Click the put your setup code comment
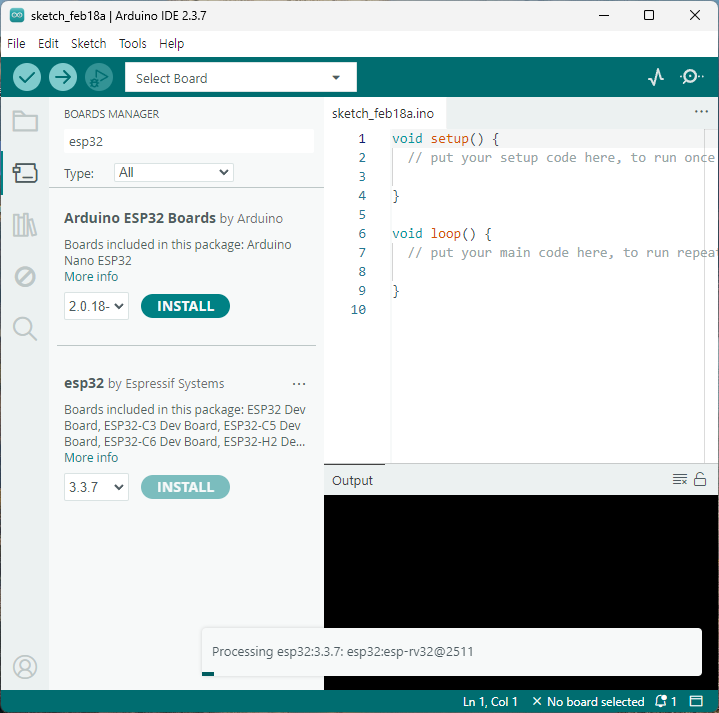719x713 pixels. [561, 158]
